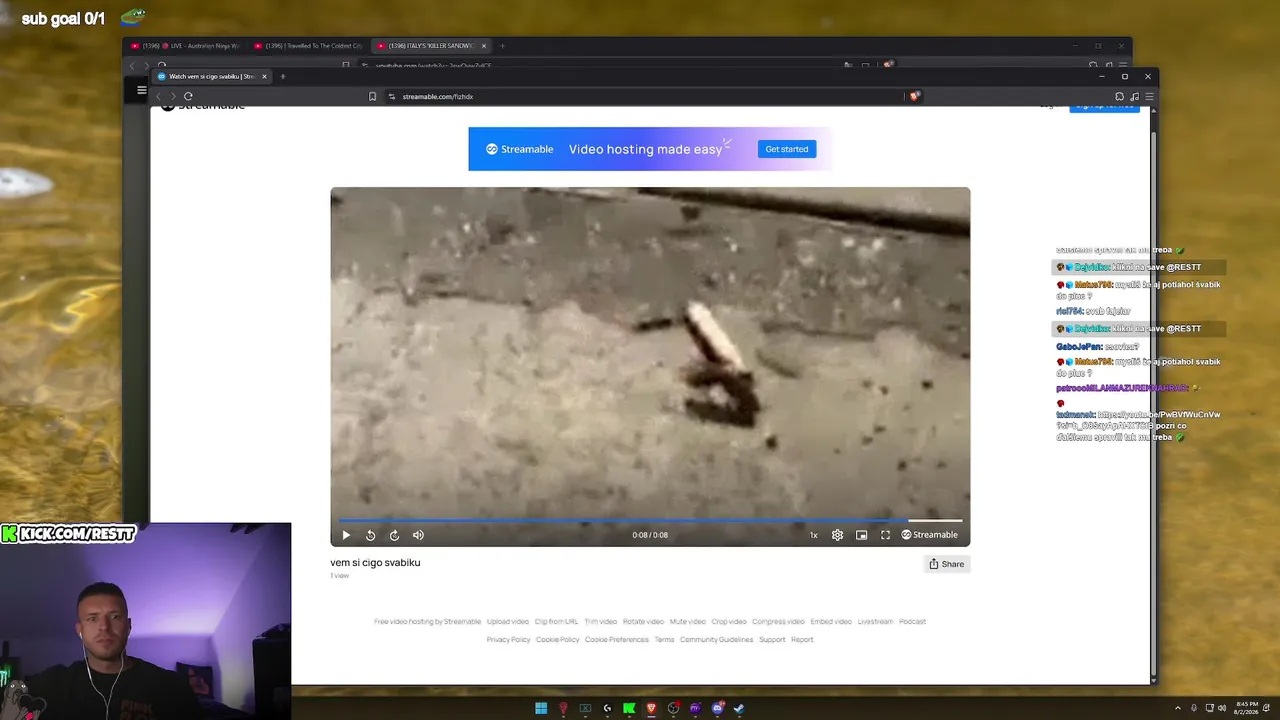Open Brave Shields icon in address bar
Screen dimensions: 1280x720
(x=914, y=96)
